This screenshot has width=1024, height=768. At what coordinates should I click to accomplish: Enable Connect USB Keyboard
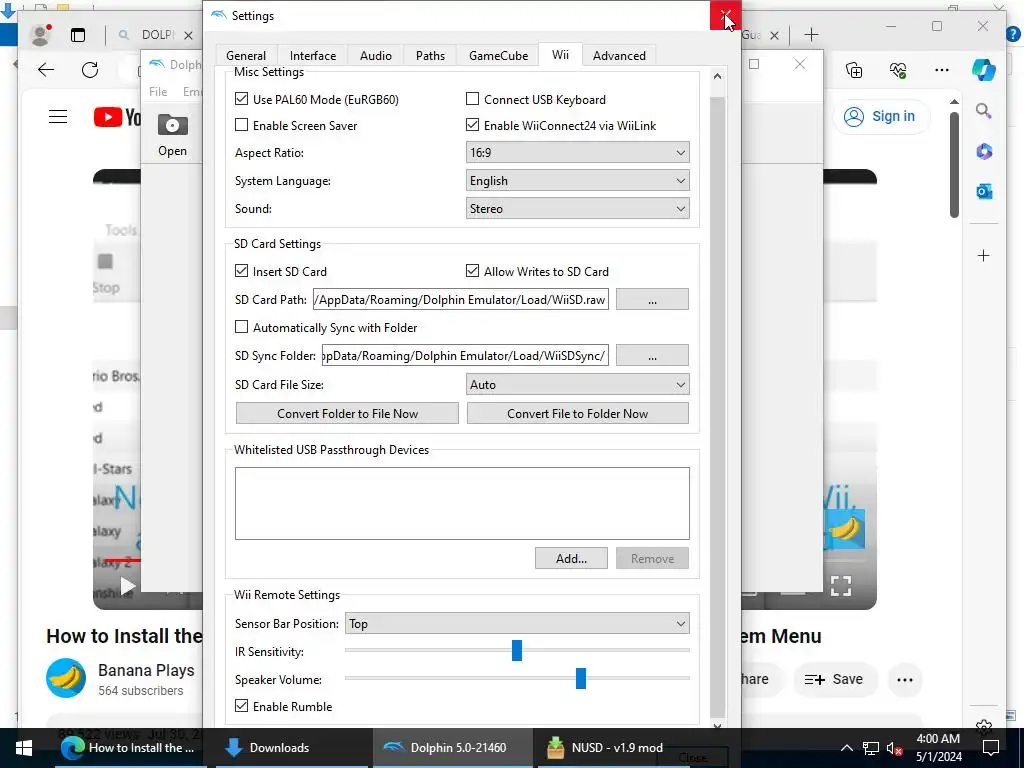tap(472, 99)
